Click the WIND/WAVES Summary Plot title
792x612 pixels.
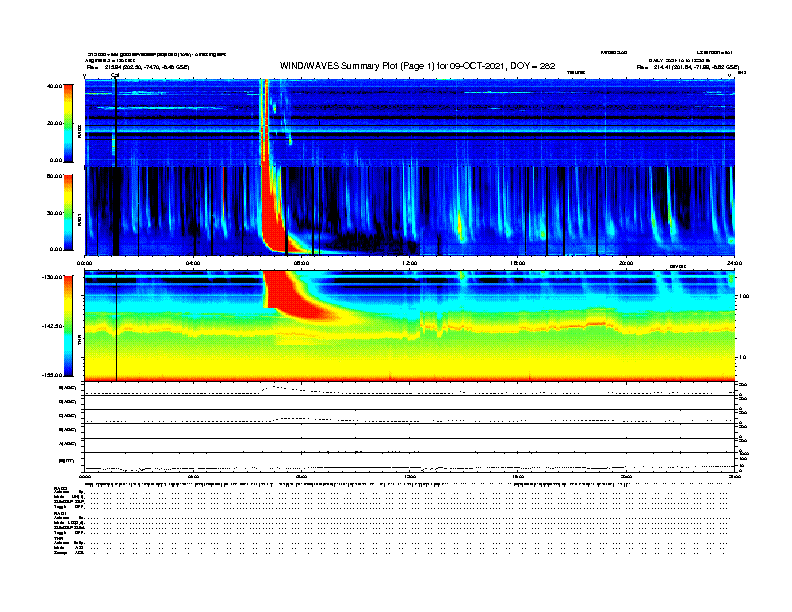point(417,66)
